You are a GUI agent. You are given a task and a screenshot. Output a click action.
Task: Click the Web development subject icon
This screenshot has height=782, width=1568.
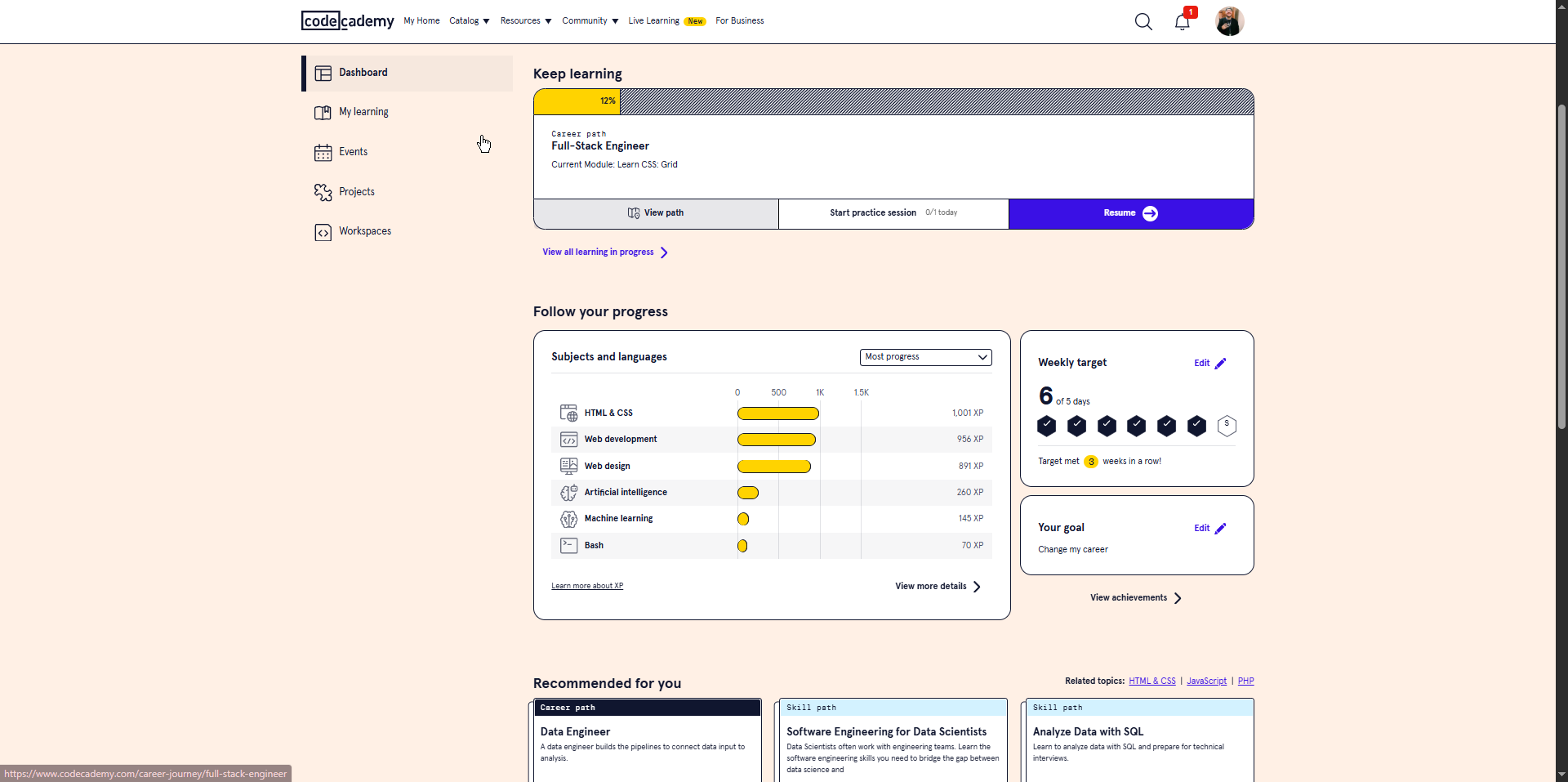568,440
